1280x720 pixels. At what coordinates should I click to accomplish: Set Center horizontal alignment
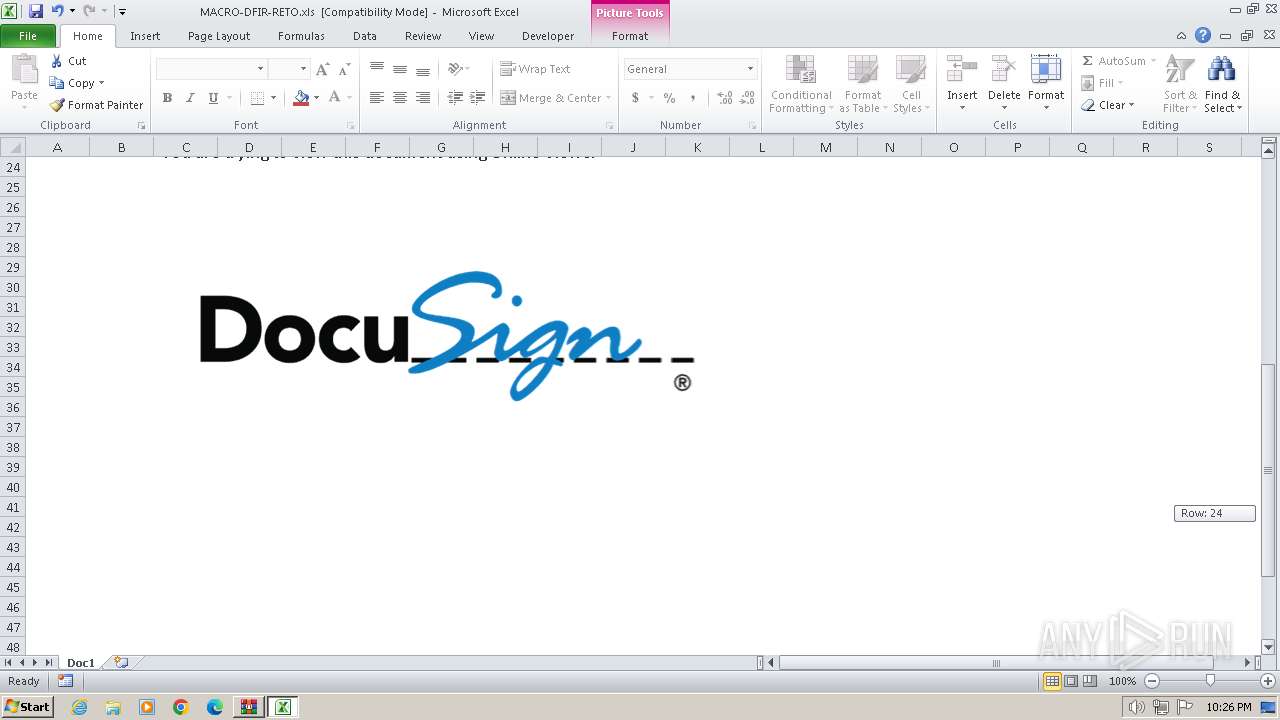tap(400, 98)
